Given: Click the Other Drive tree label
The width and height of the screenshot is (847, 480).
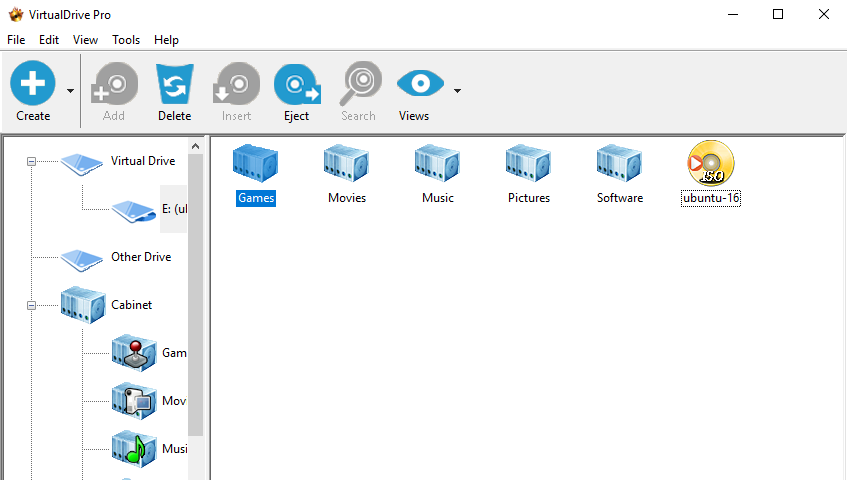Looking at the screenshot, I should (x=141, y=257).
